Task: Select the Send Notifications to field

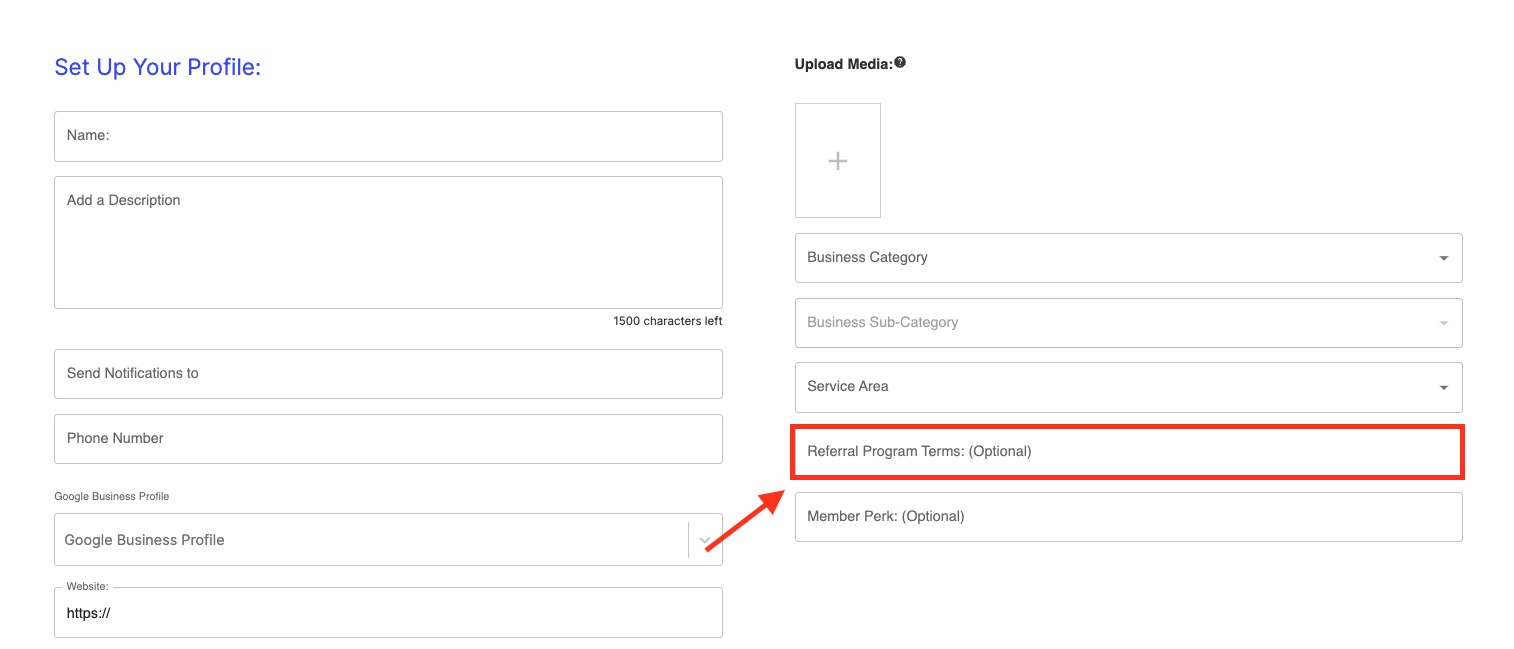Action: (x=388, y=374)
